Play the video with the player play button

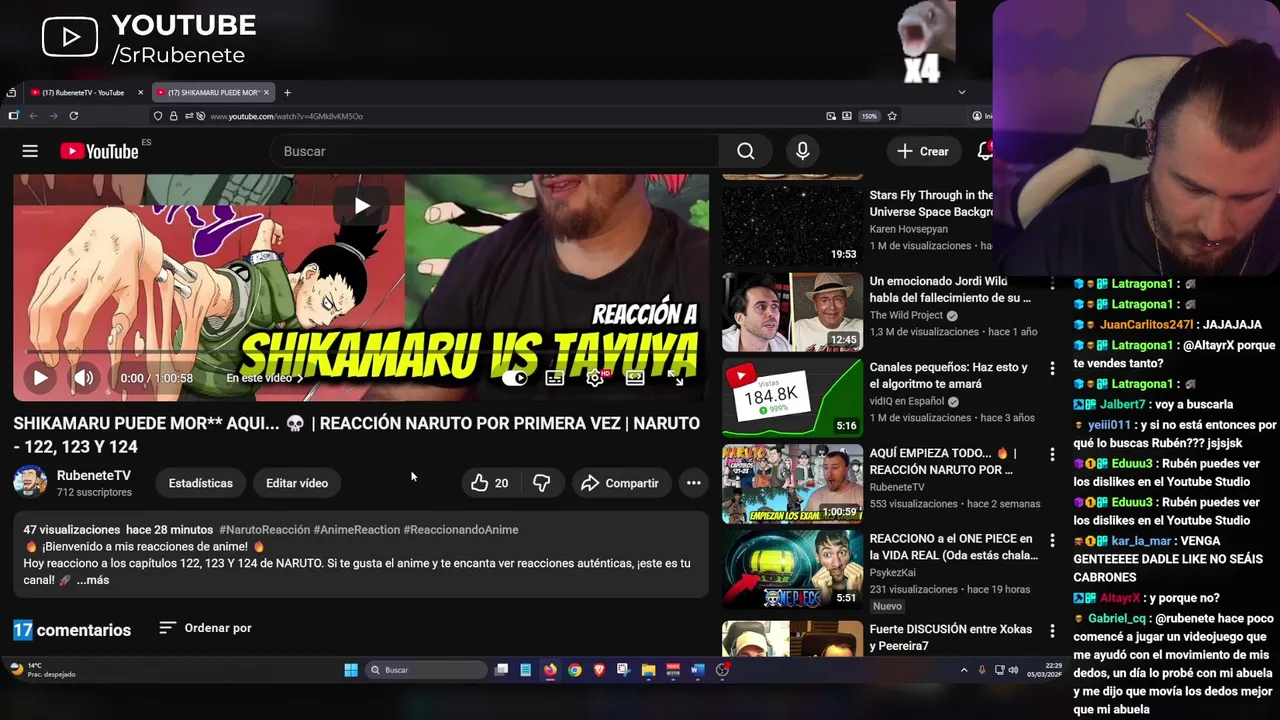tap(40, 378)
